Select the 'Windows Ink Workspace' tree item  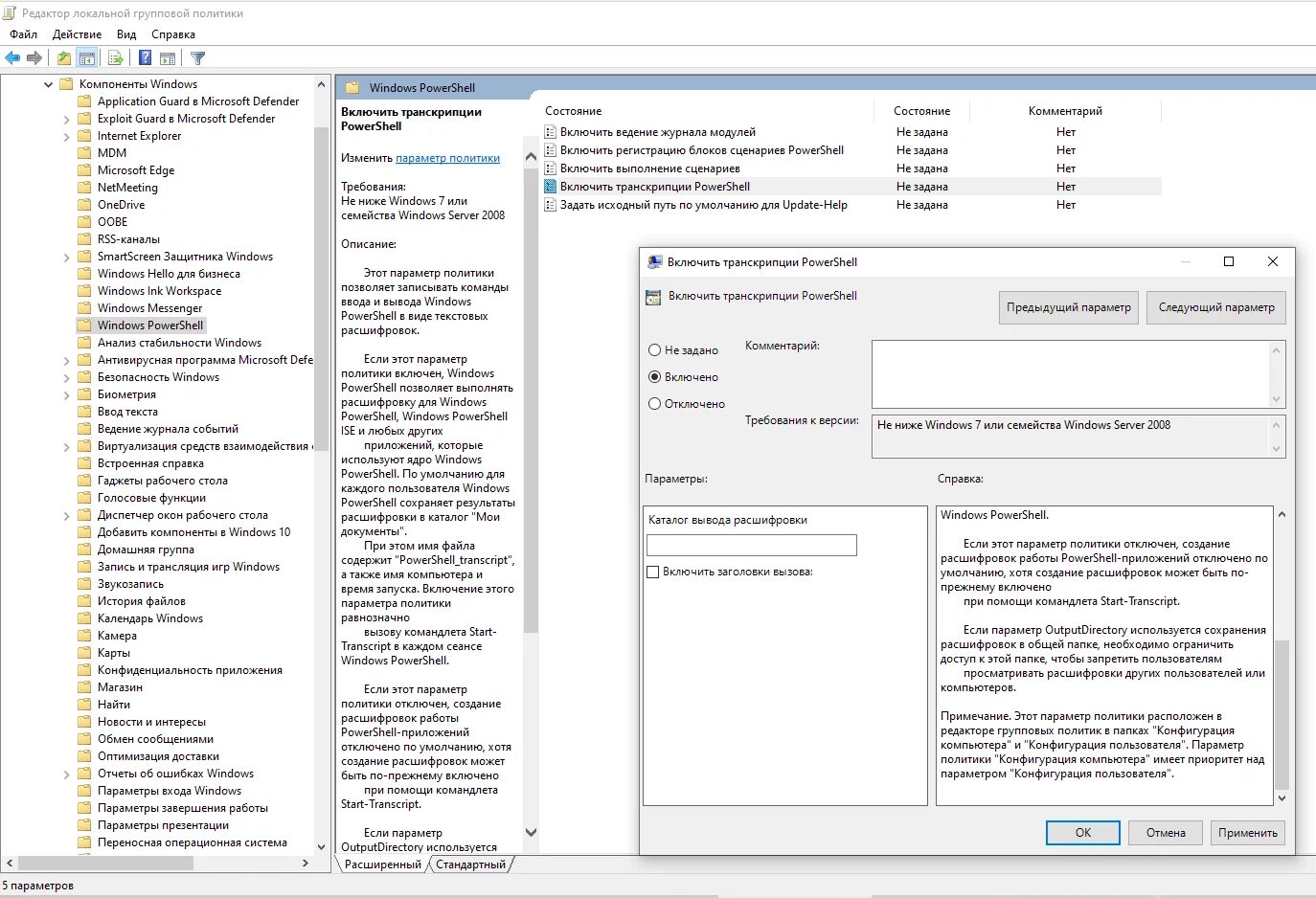click(x=159, y=291)
